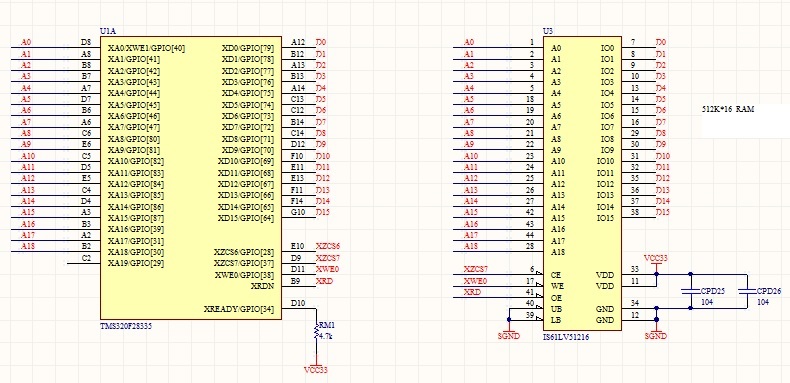Select the A10 net label on U3
The width and height of the screenshot is (790, 383).
(471, 156)
